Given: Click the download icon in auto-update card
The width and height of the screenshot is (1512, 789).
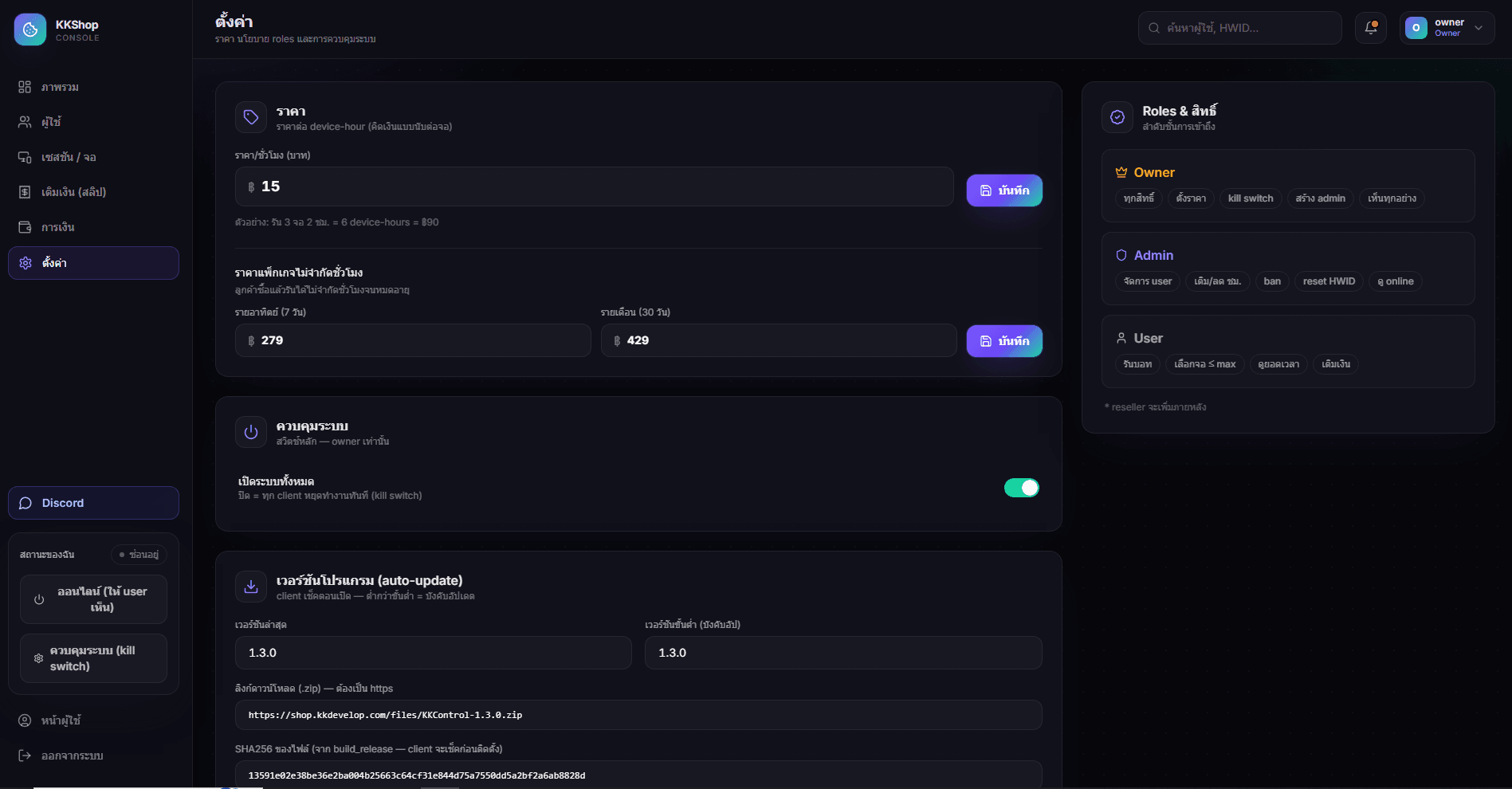Looking at the screenshot, I should (x=251, y=587).
